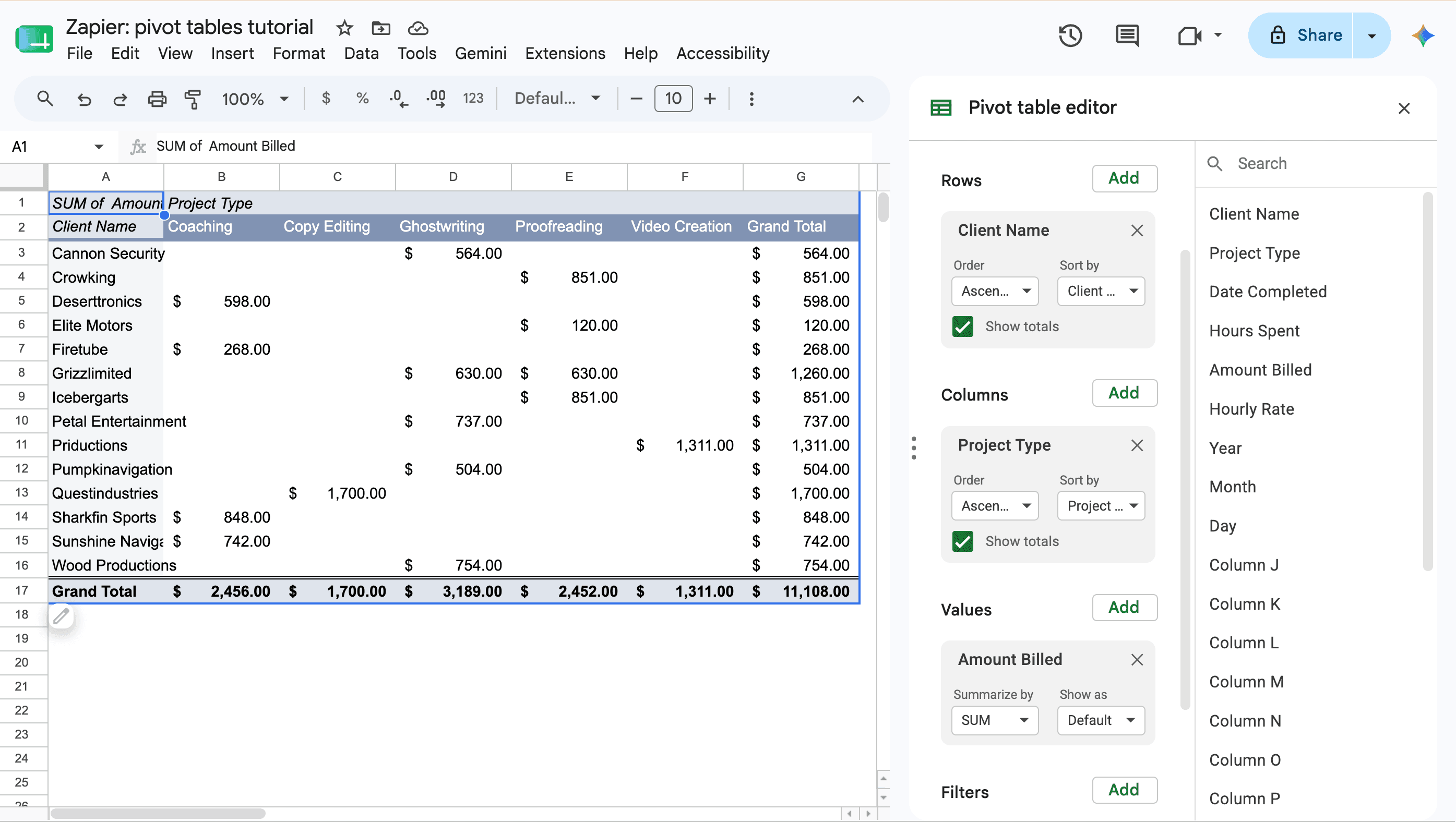Open Project Type Sort by dropdown
The height and width of the screenshot is (822, 1456).
coord(1101,505)
